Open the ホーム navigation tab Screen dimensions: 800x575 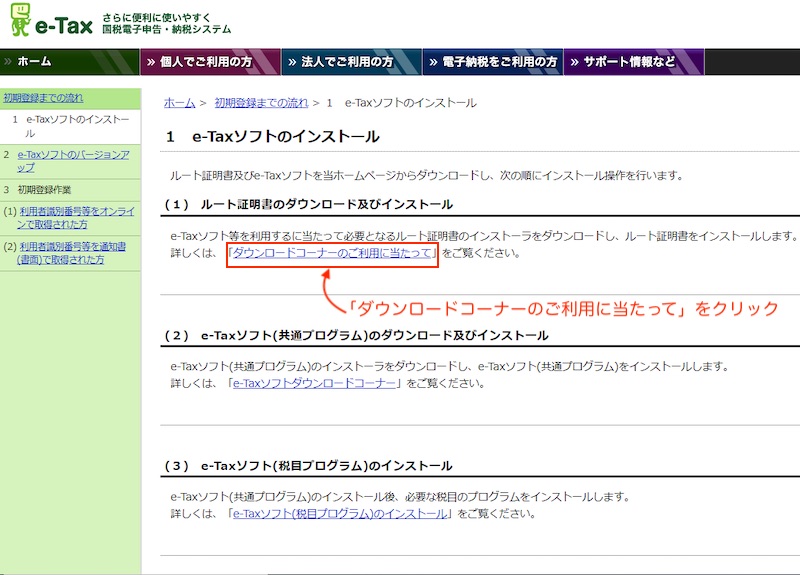coord(69,62)
